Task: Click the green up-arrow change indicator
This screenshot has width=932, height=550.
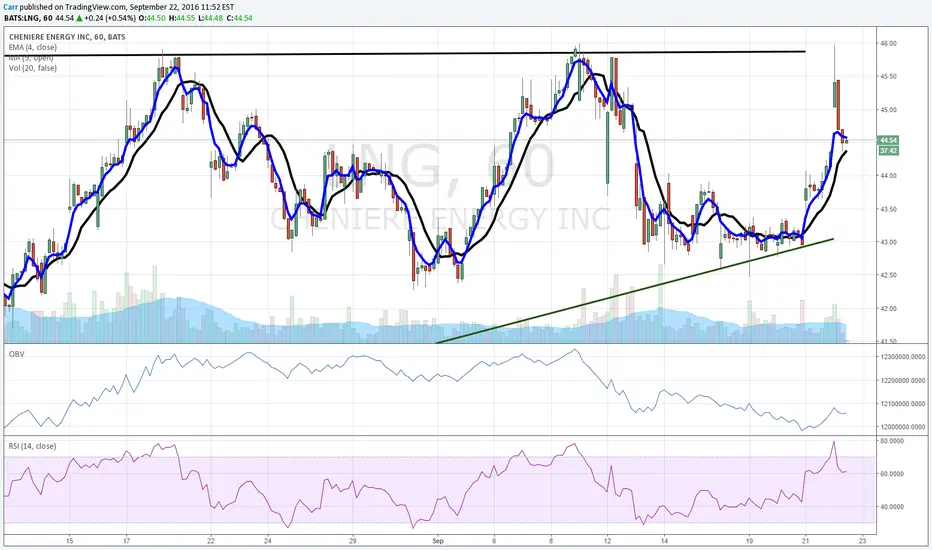Action: pos(79,18)
